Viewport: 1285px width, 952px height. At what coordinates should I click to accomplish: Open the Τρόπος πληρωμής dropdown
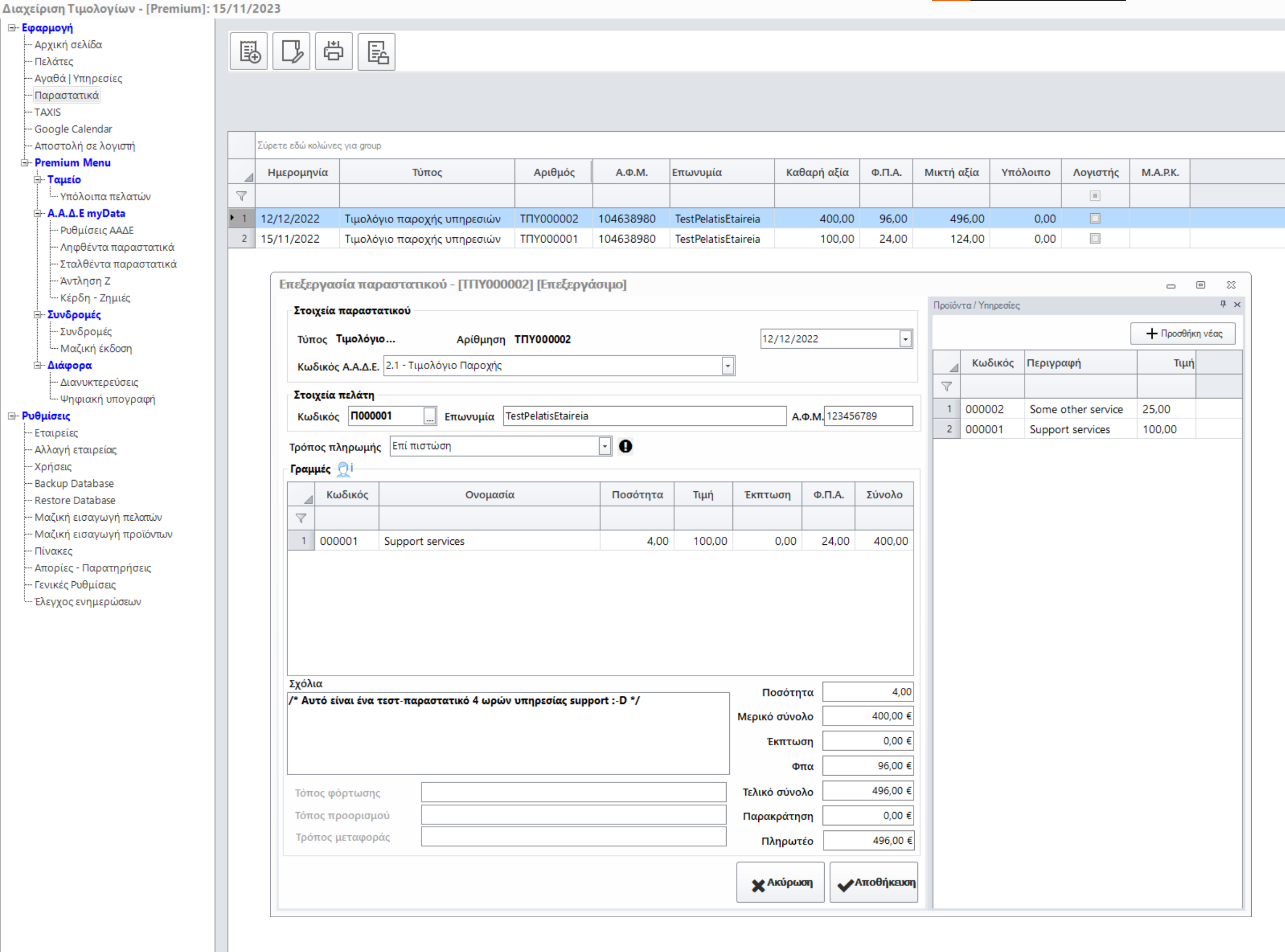(604, 446)
